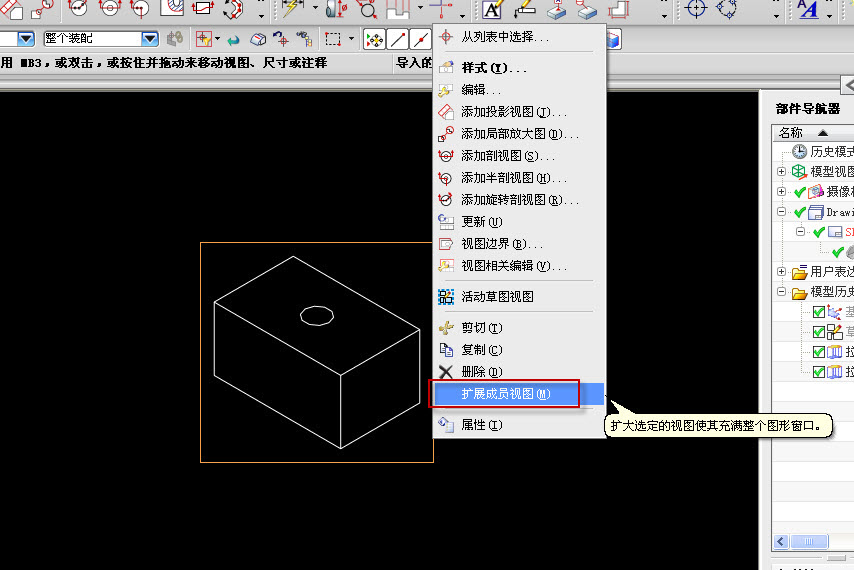Click the blue arrow crosshair reset icon
Viewport: 854px width, 570px height.
(x=281, y=39)
